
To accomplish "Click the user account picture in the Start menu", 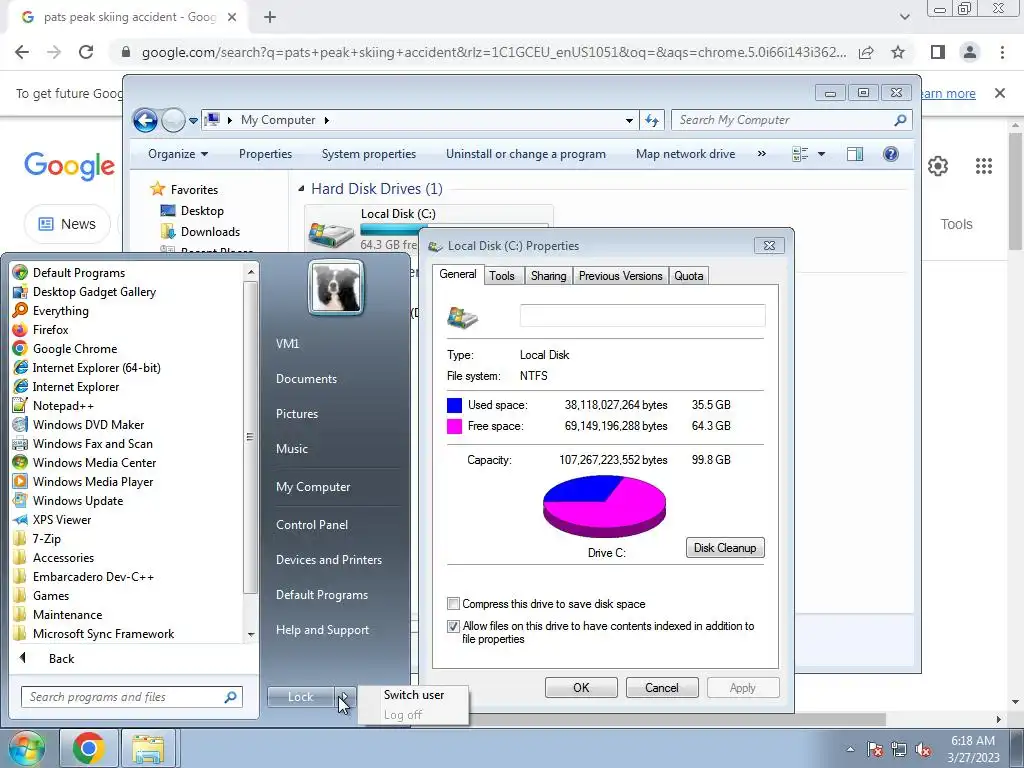I will [x=336, y=288].
